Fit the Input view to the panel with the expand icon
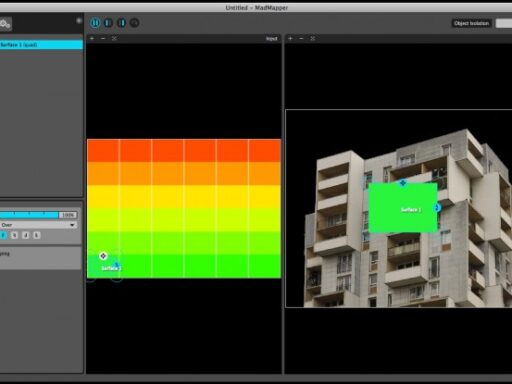The image size is (512, 384). 114,38
